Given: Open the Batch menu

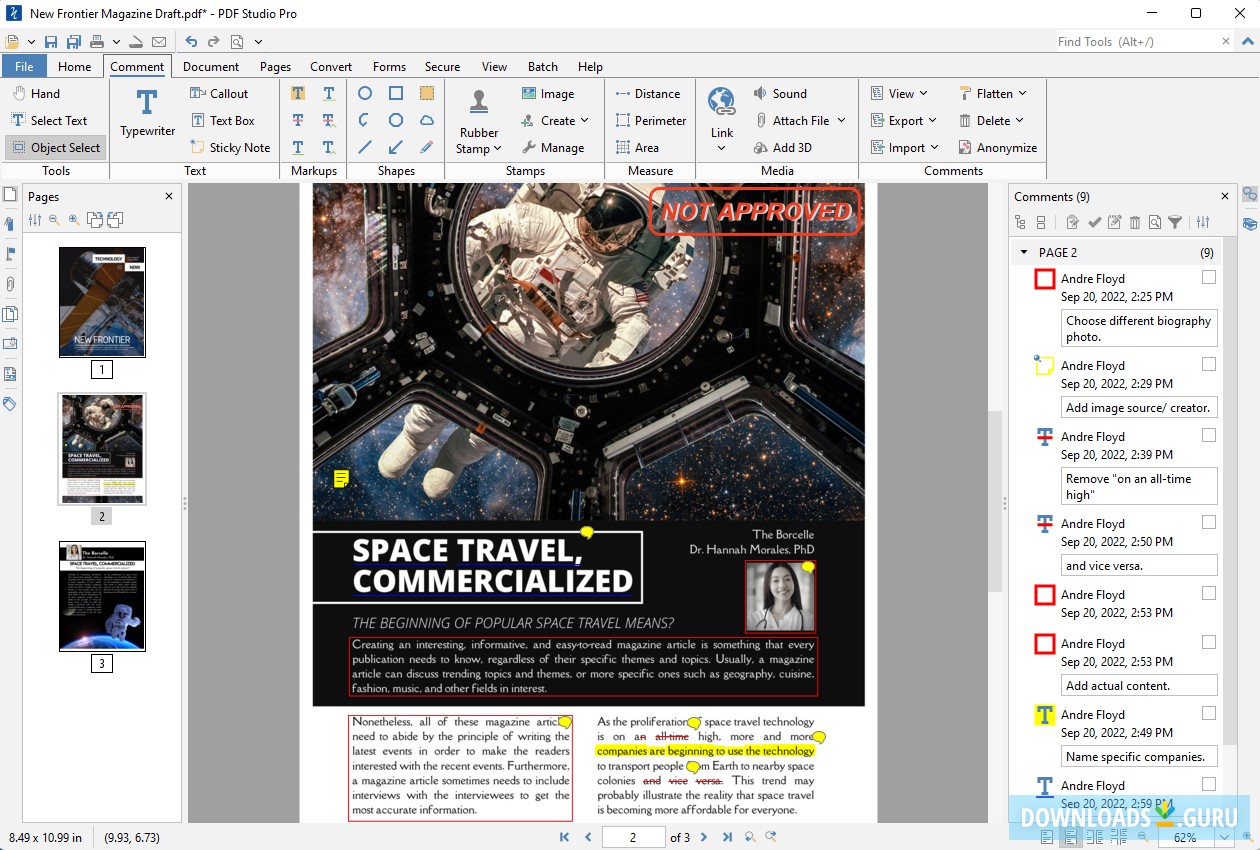Looking at the screenshot, I should [x=542, y=66].
